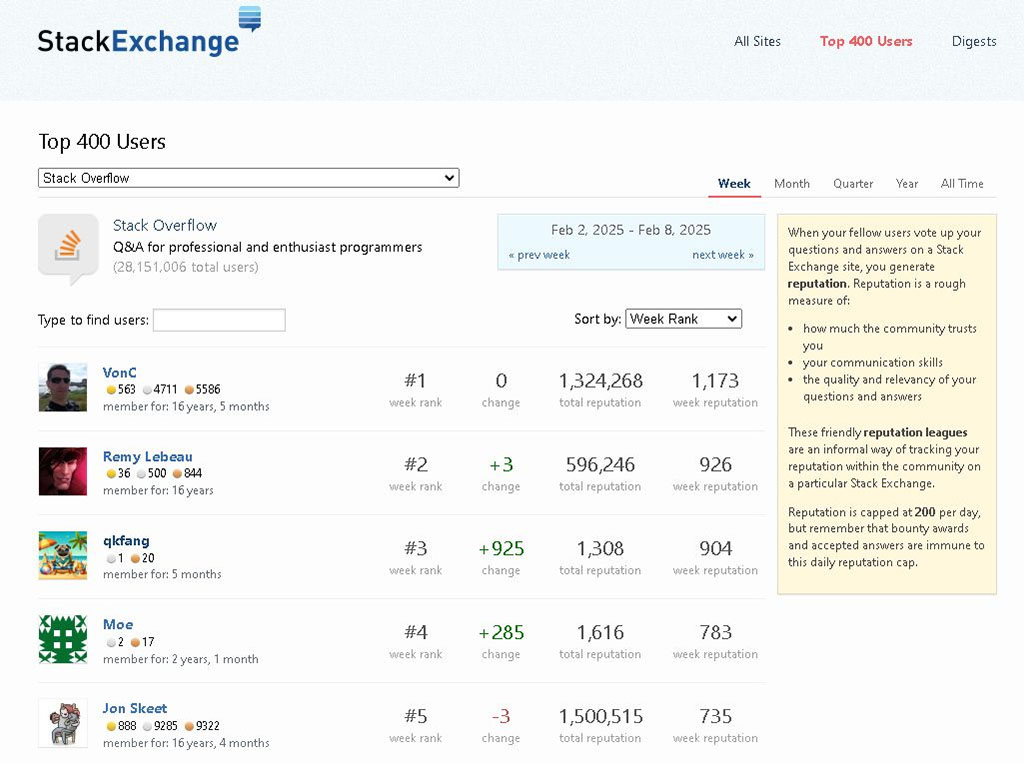Viewport: 1024px width, 764px height.
Task: Open qkfang's avatar image
Action: click(x=63, y=556)
